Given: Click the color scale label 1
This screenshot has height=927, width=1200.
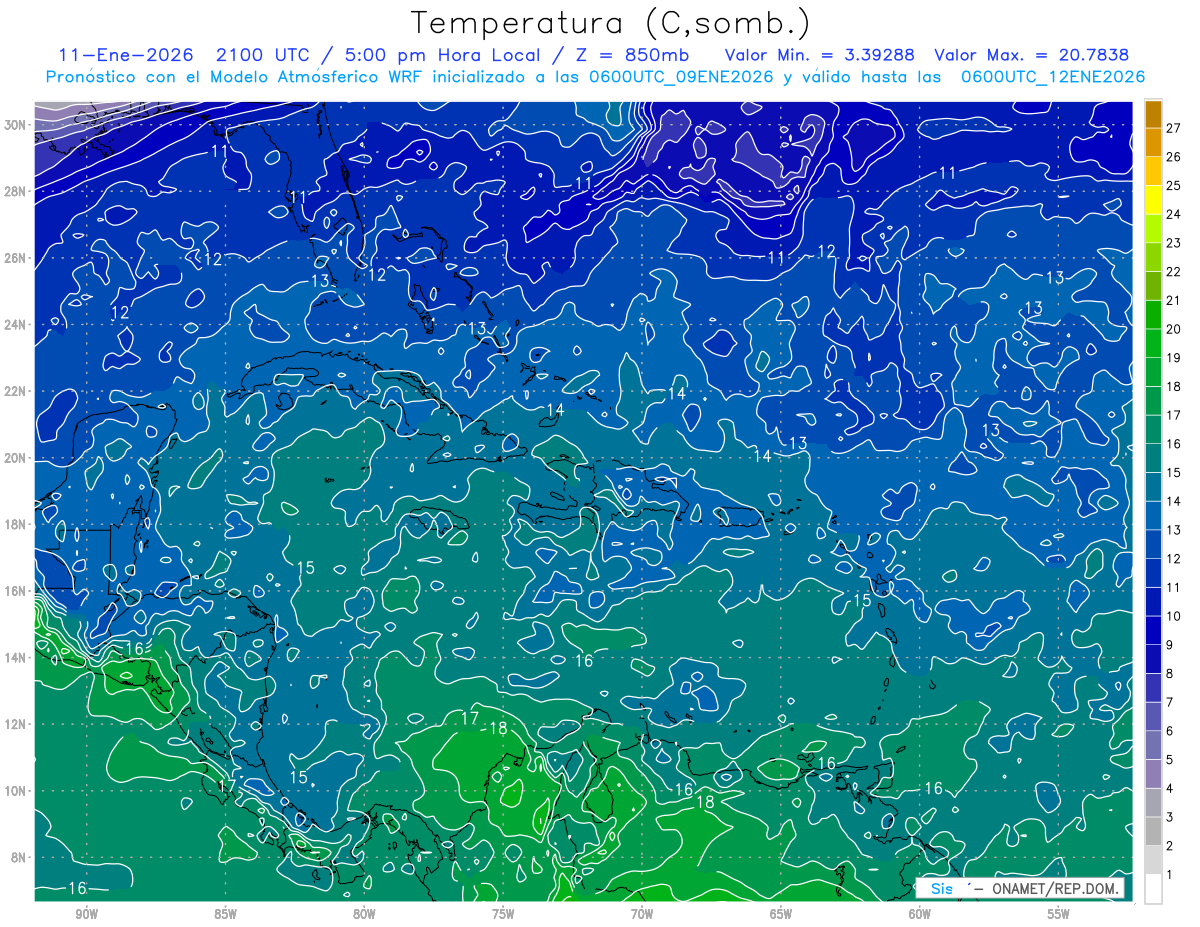Looking at the screenshot, I should [1170, 875].
